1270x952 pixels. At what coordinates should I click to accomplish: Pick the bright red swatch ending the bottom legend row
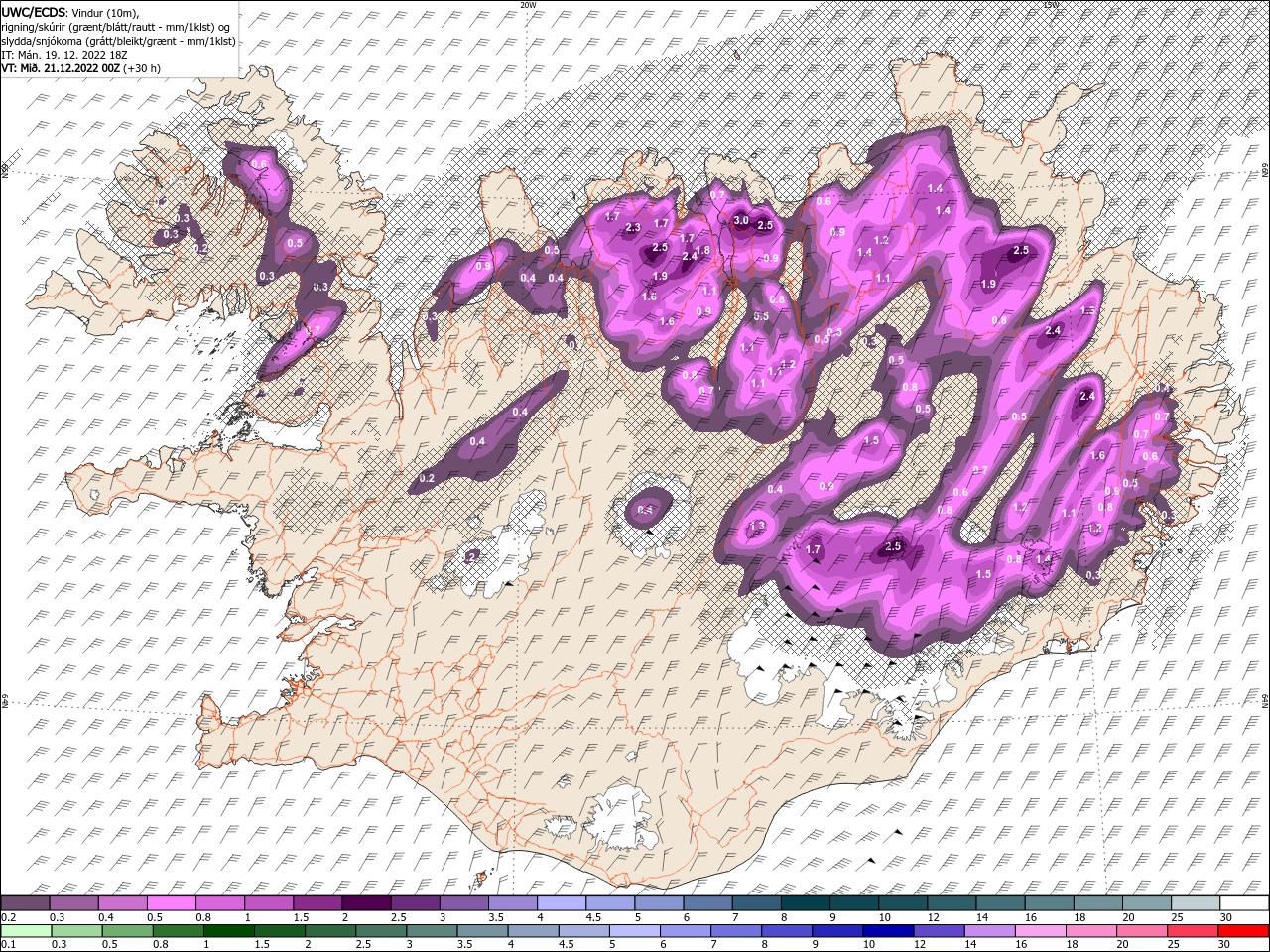tap(1243, 931)
